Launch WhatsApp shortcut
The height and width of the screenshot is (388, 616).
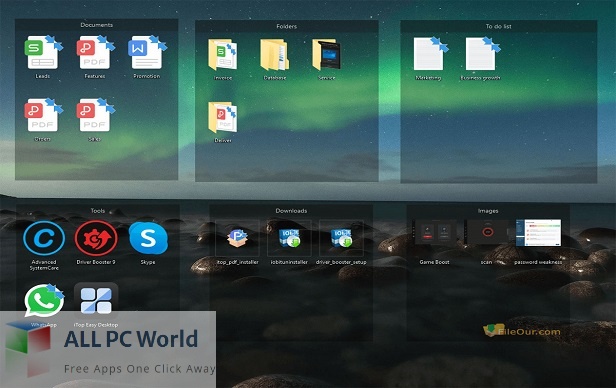[44, 301]
